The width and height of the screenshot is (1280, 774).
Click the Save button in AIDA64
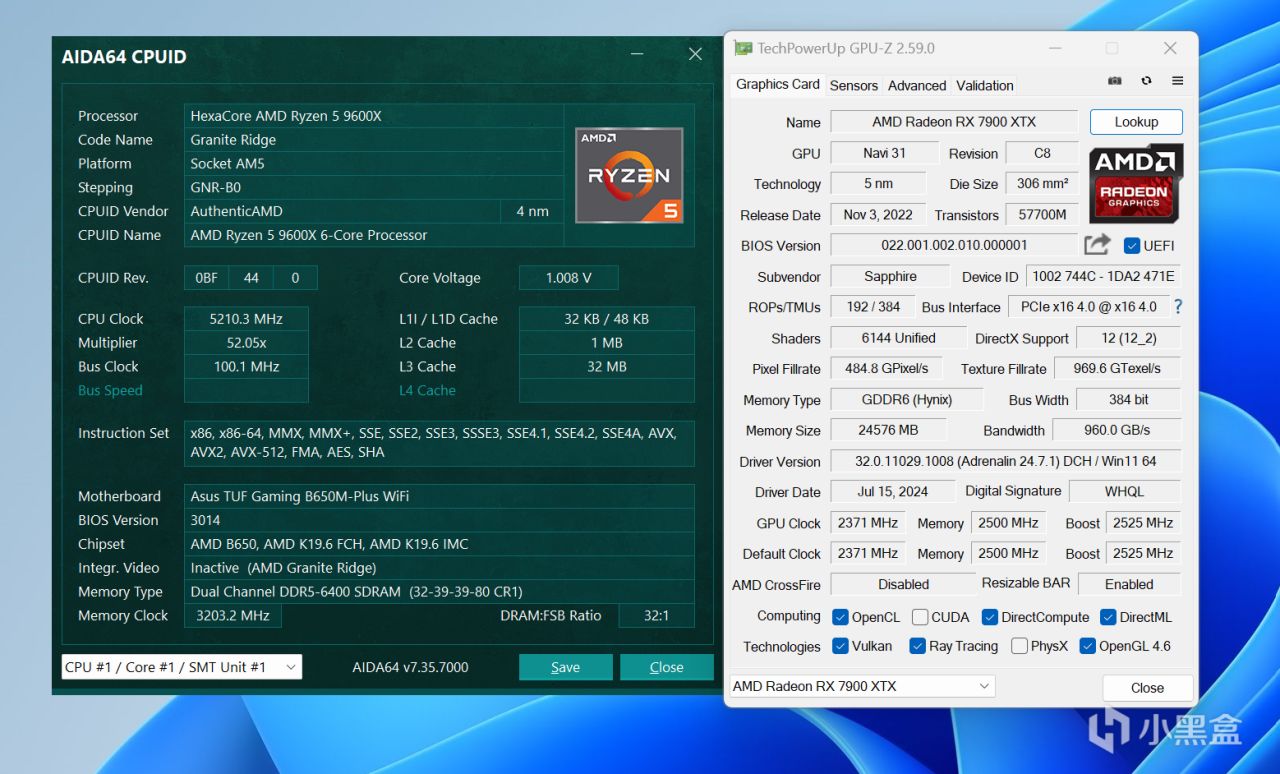[565, 667]
